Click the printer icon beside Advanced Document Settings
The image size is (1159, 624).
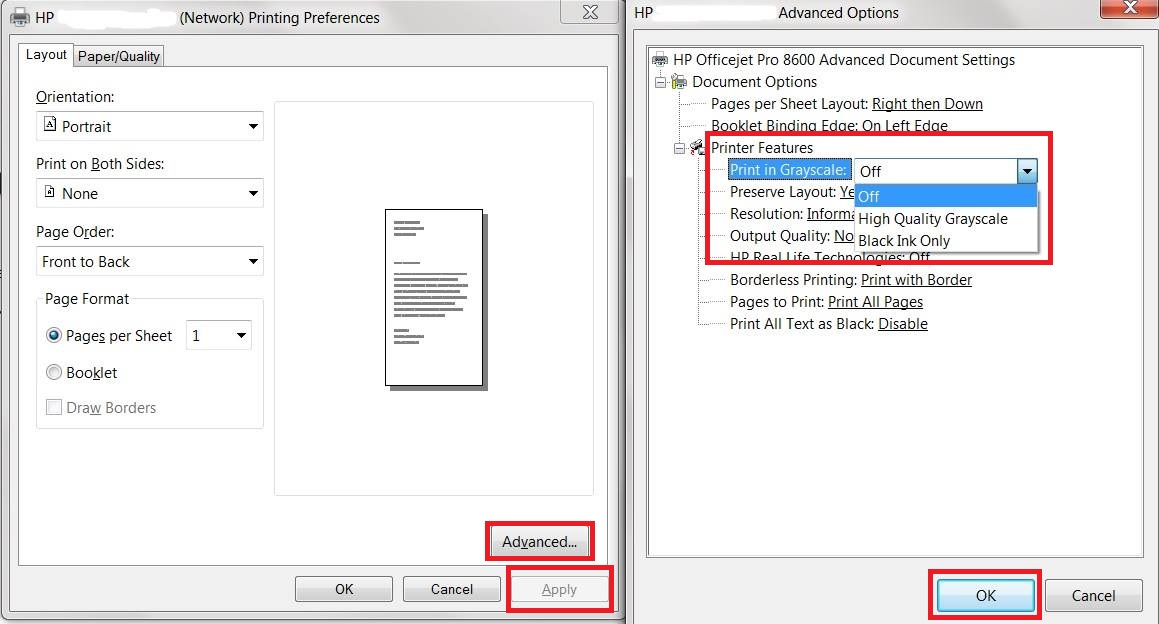tap(660, 60)
